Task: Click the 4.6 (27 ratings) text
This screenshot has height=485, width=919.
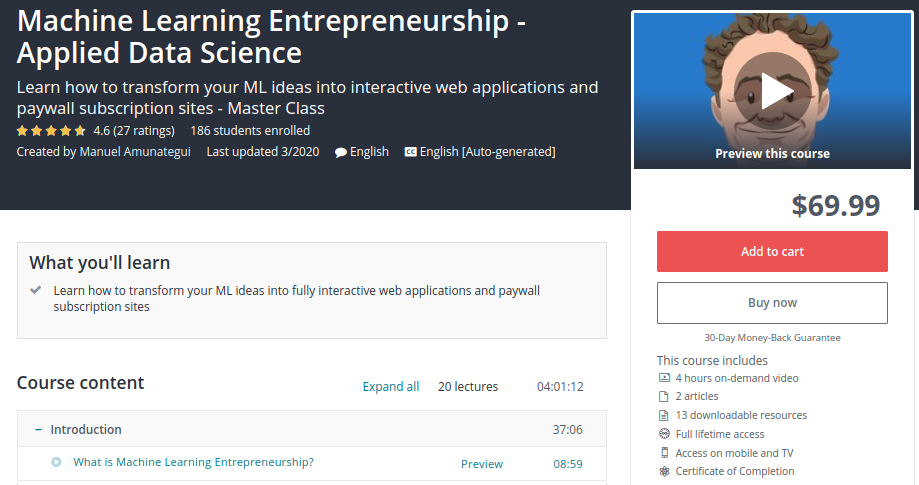Action: [134, 131]
